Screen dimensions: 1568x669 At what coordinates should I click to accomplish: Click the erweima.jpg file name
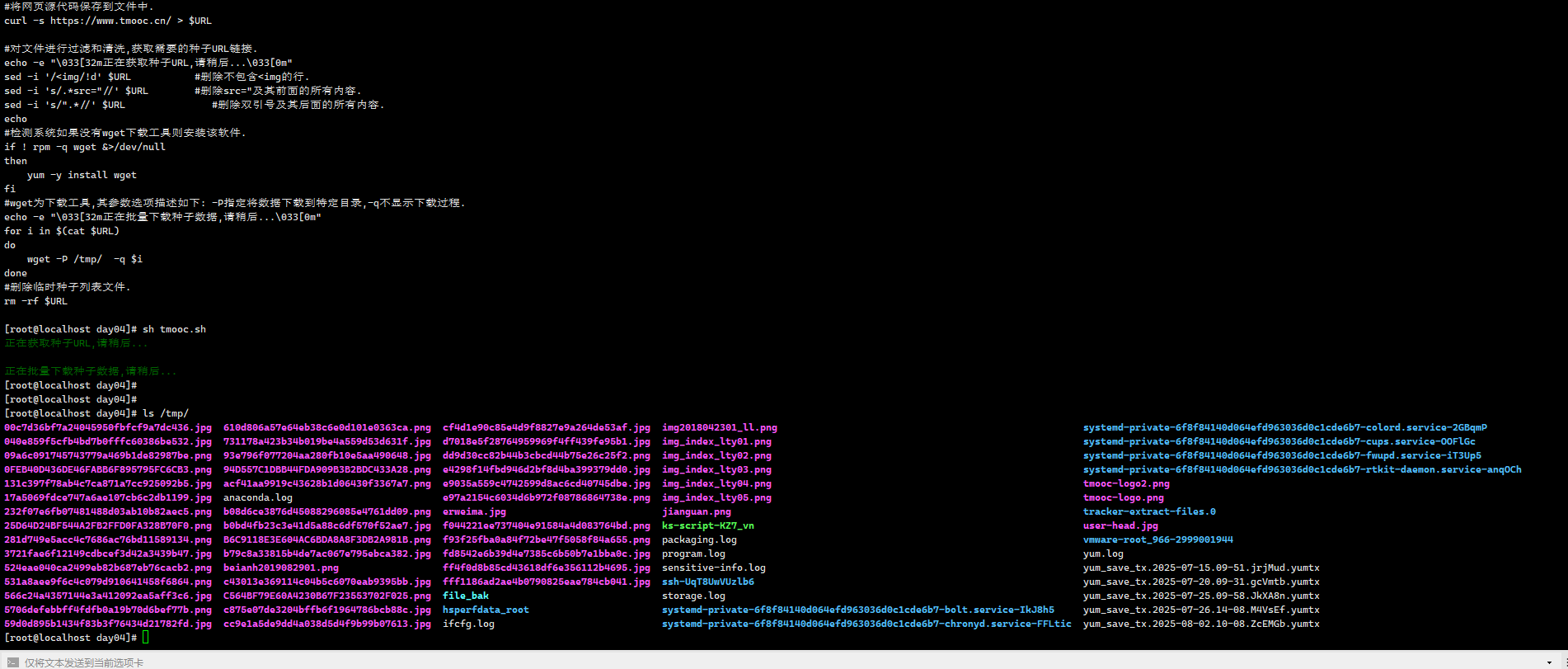point(474,511)
